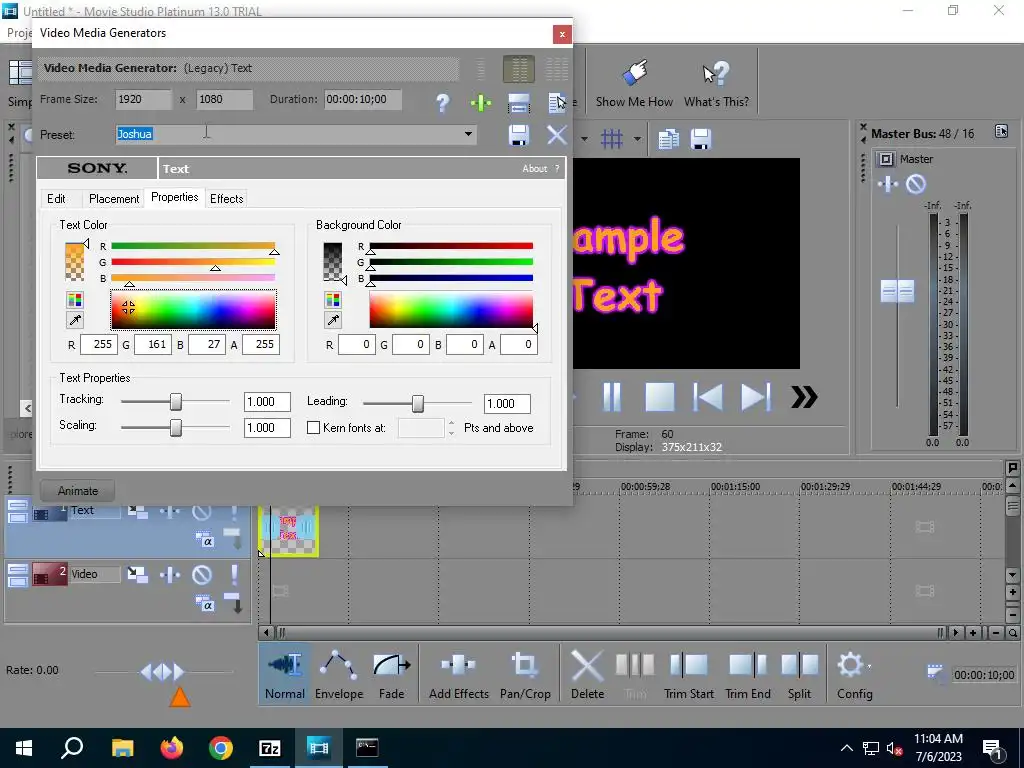This screenshot has width=1024, height=768.
Task: Expand more playback controls chevron
Action: pyautogui.click(x=804, y=396)
